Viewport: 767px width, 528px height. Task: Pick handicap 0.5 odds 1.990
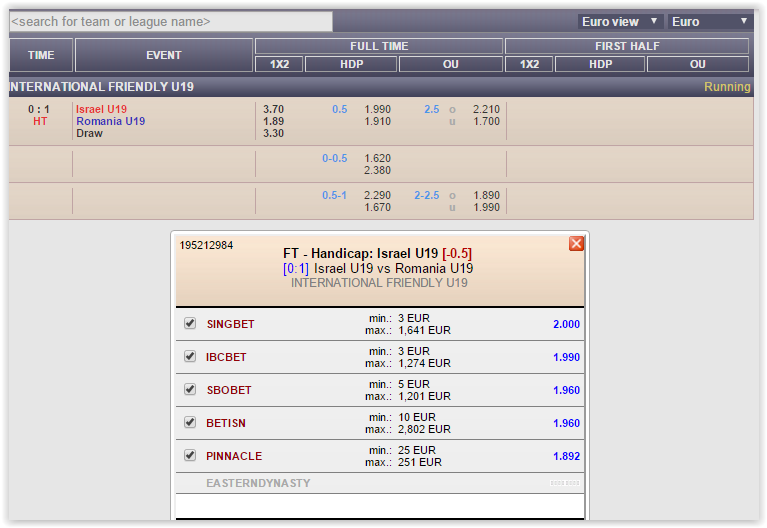pos(377,109)
